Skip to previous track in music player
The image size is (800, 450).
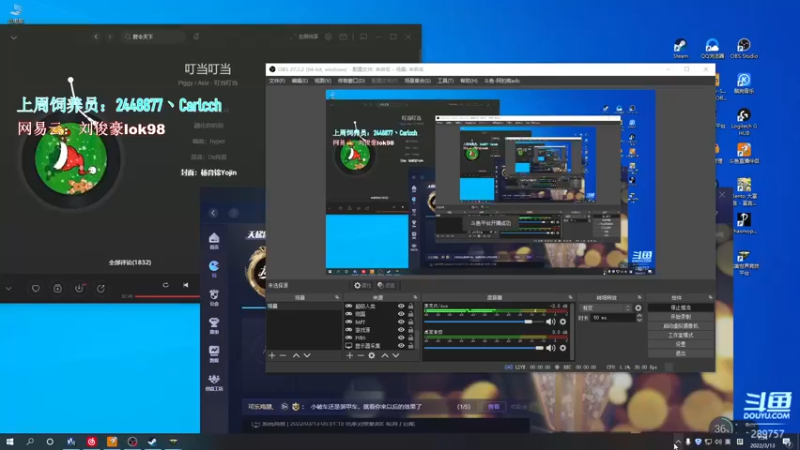pyautogui.click(x=186, y=285)
